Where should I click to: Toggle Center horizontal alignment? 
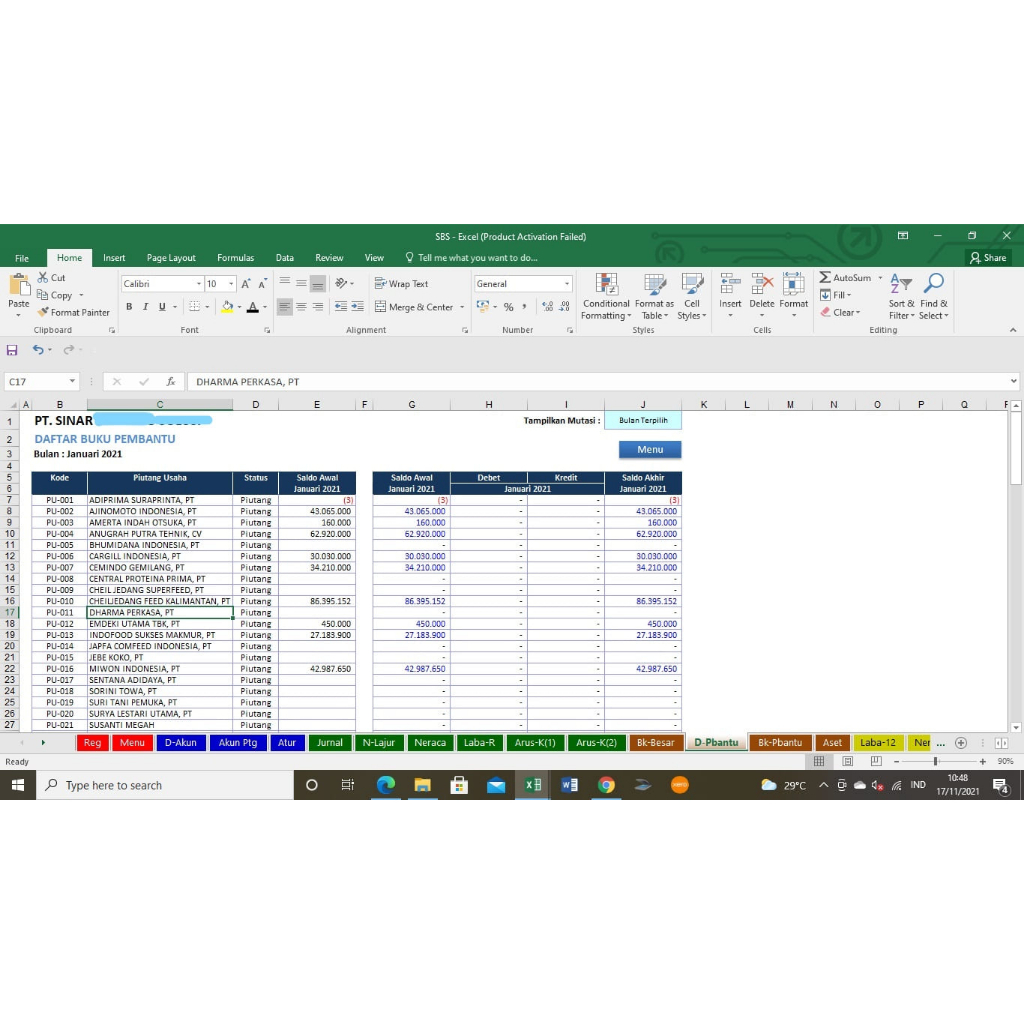point(301,306)
